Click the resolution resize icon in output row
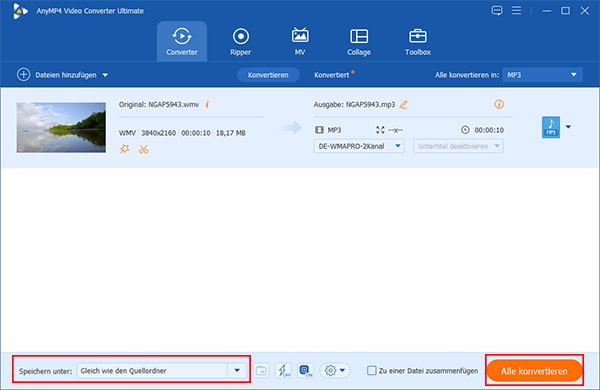The image size is (600, 390). click(380, 130)
